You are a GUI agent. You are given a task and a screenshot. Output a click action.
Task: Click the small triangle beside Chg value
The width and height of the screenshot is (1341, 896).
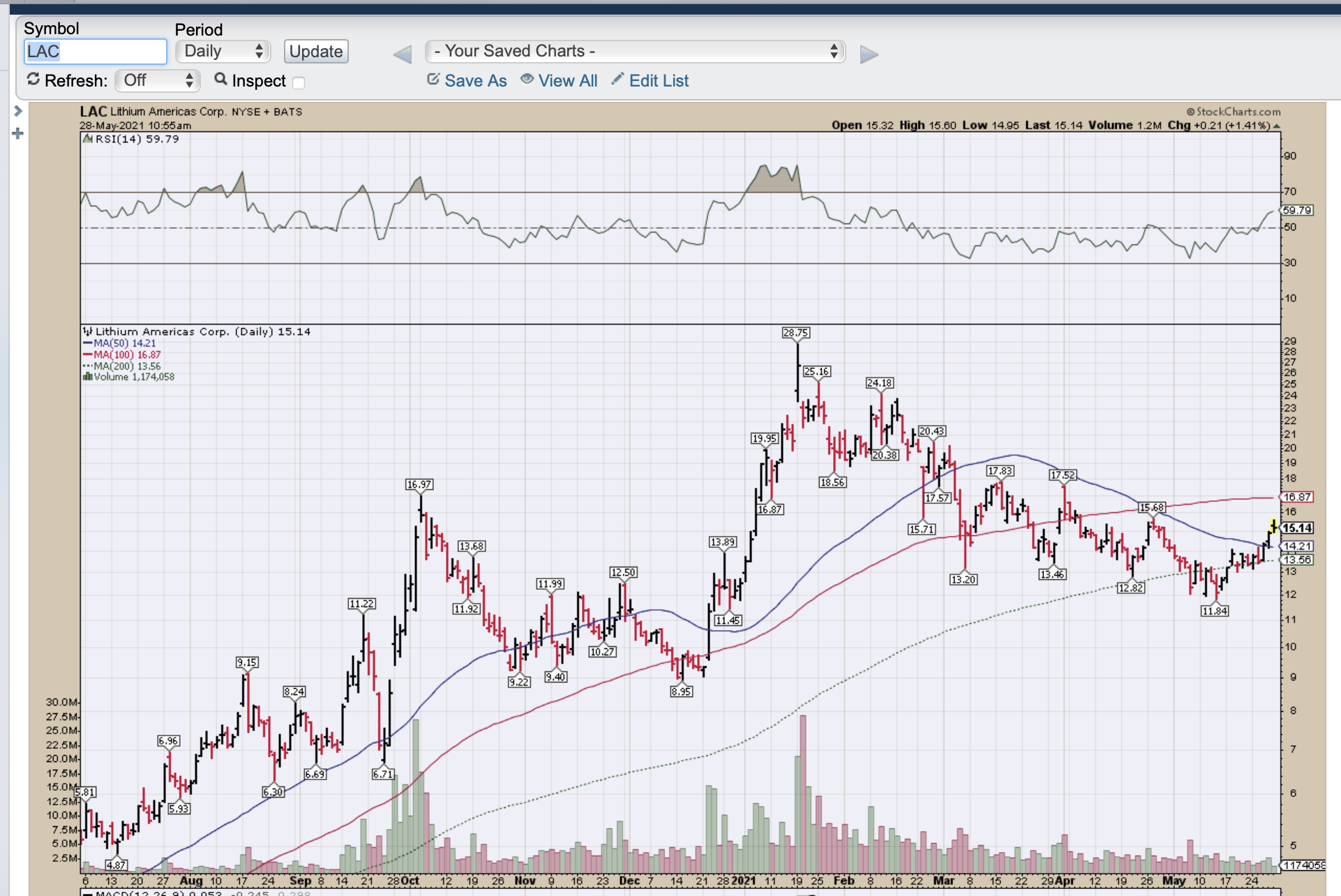(1276, 126)
